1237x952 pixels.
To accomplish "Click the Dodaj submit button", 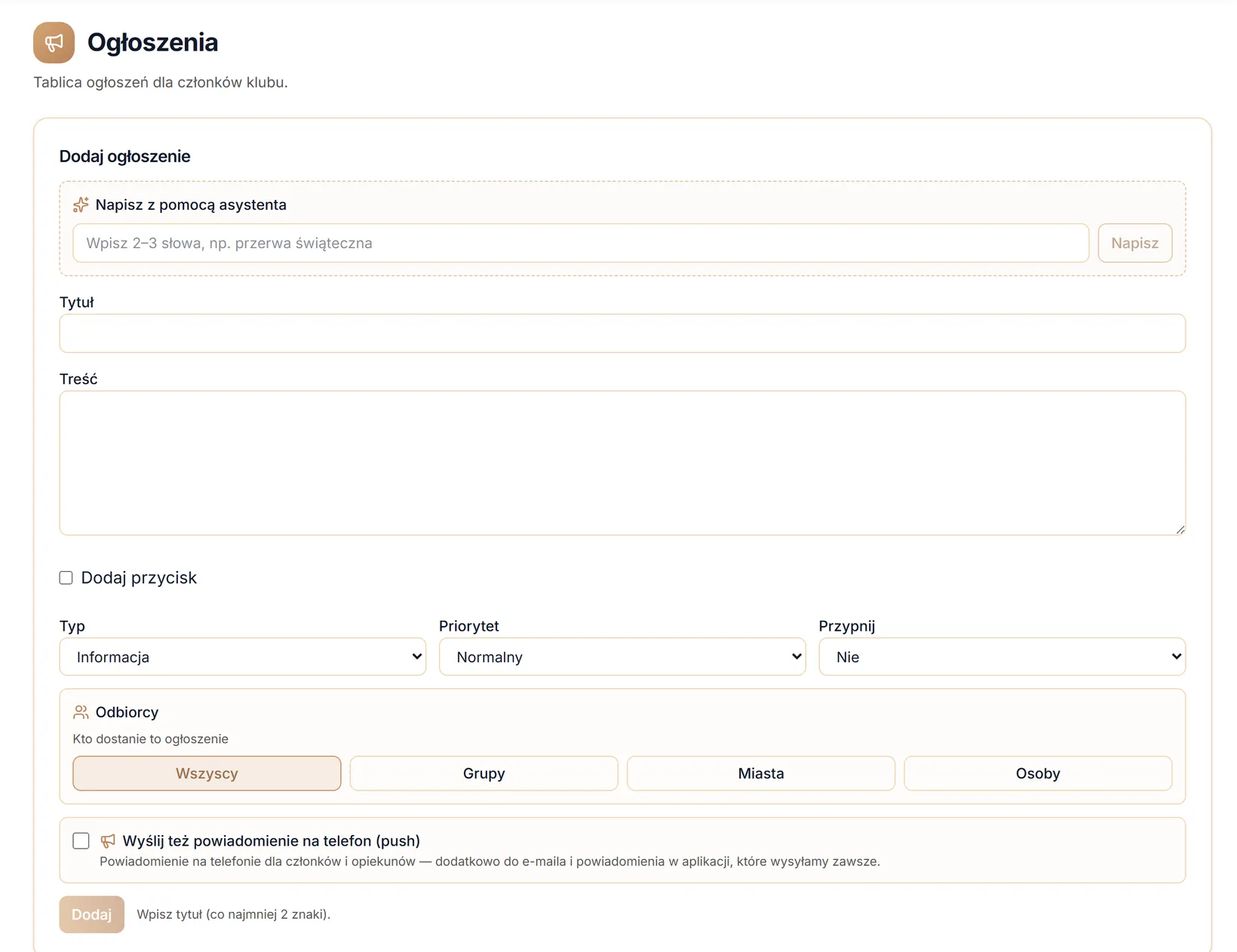I will (92, 914).
